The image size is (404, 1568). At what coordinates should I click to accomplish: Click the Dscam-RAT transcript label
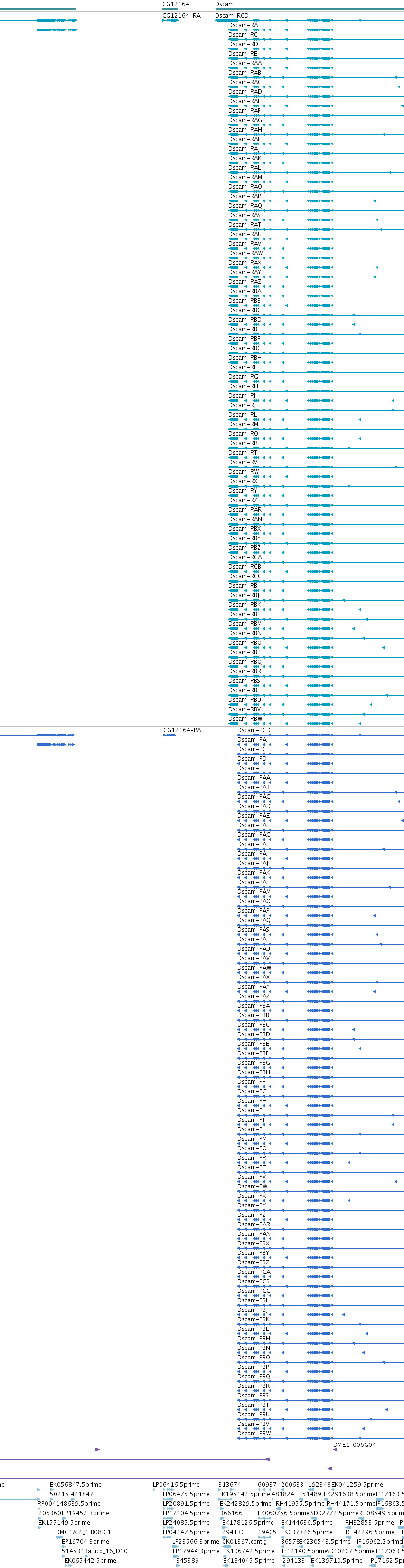pos(244,225)
